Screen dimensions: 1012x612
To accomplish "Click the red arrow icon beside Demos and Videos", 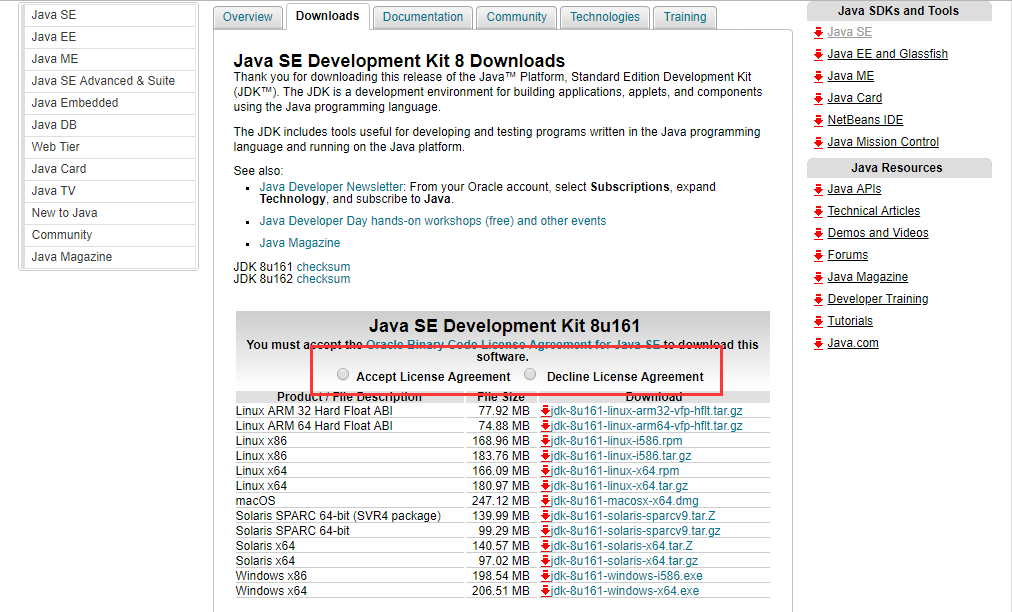I will coord(818,234).
